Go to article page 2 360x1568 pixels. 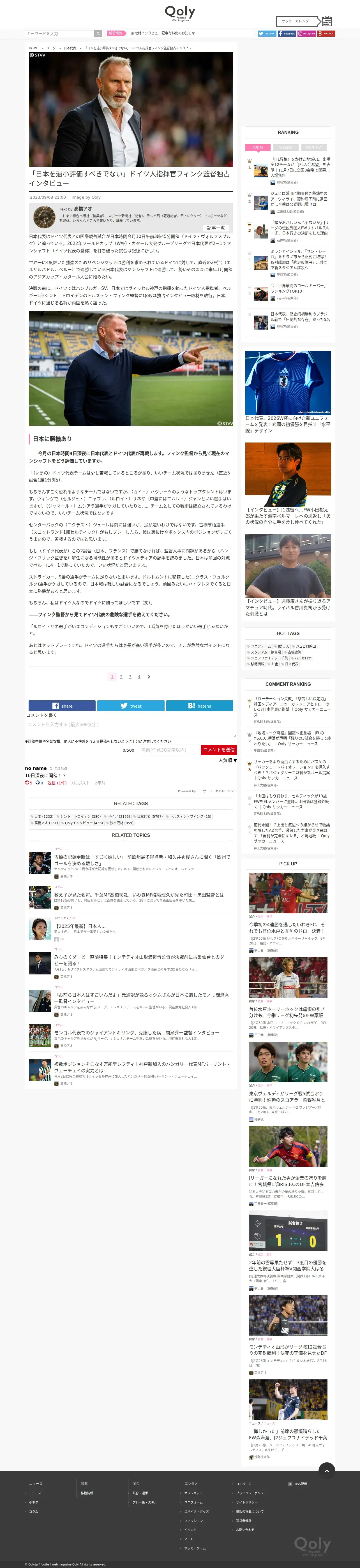(x=121, y=676)
